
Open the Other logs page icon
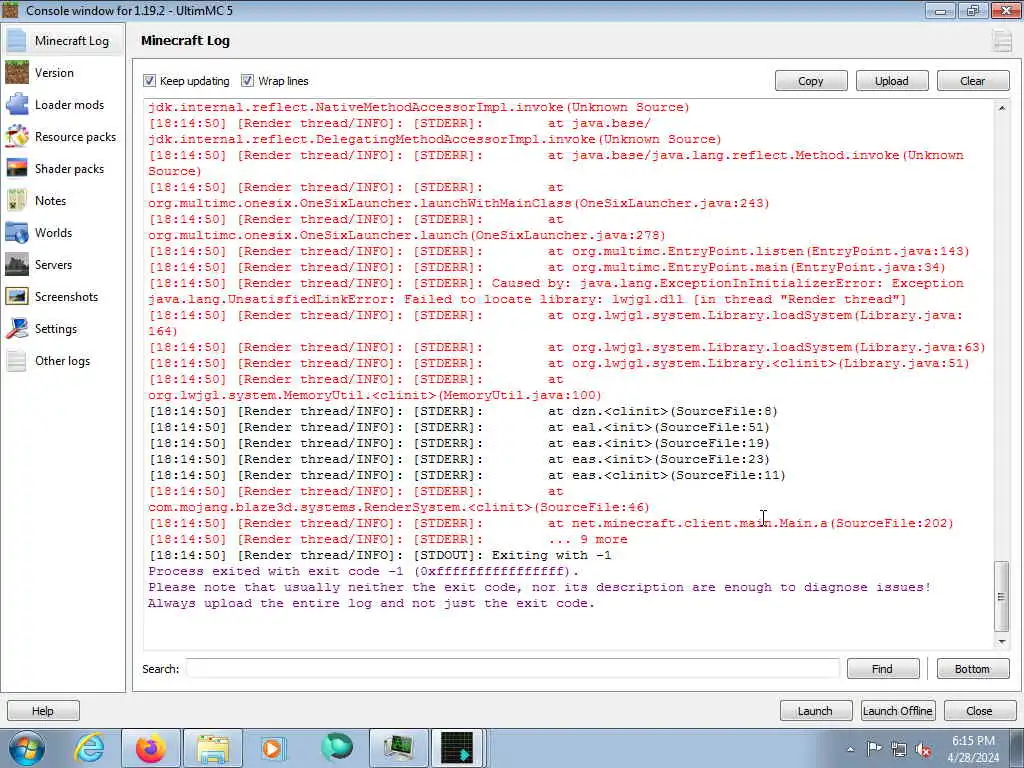pos(17,360)
